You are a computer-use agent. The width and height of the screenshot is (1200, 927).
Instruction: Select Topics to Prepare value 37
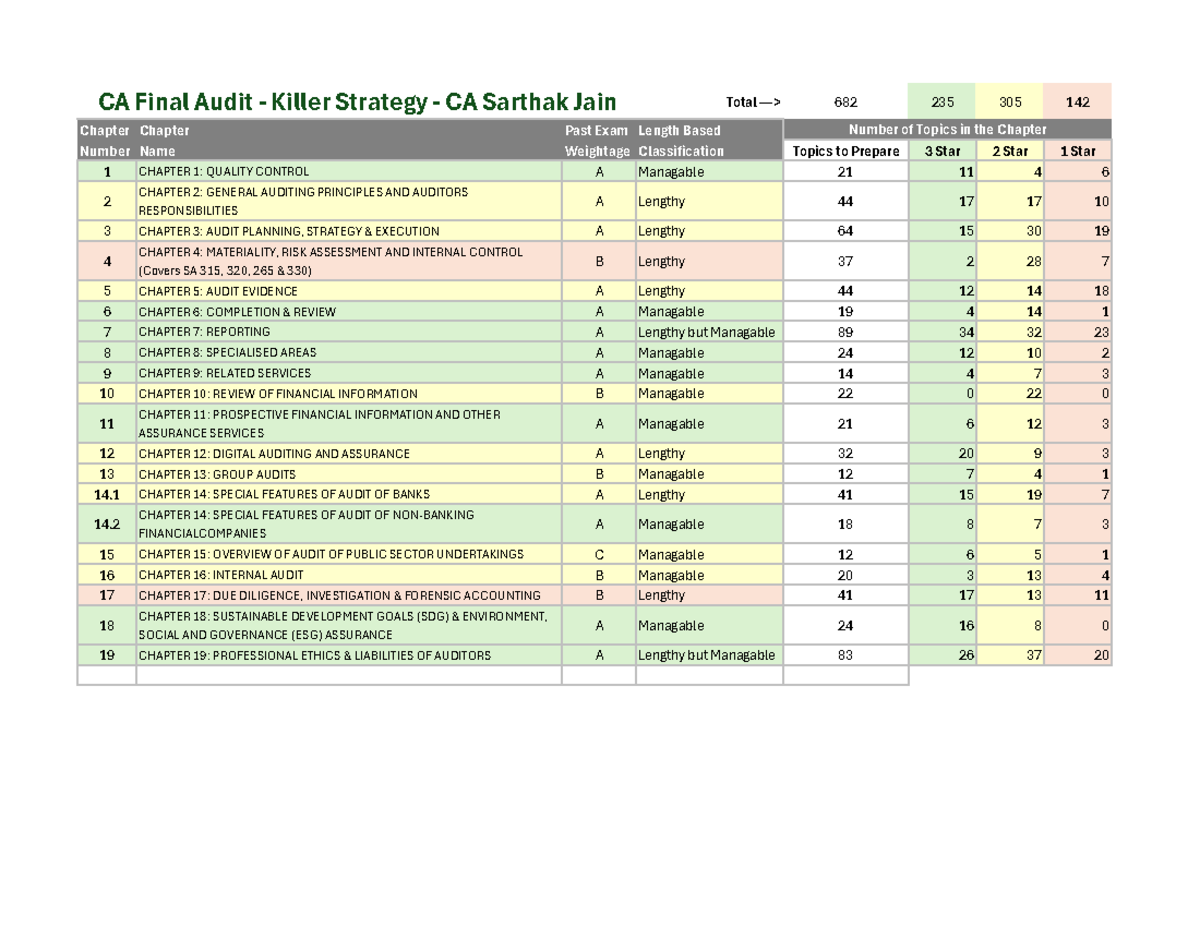(x=846, y=261)
